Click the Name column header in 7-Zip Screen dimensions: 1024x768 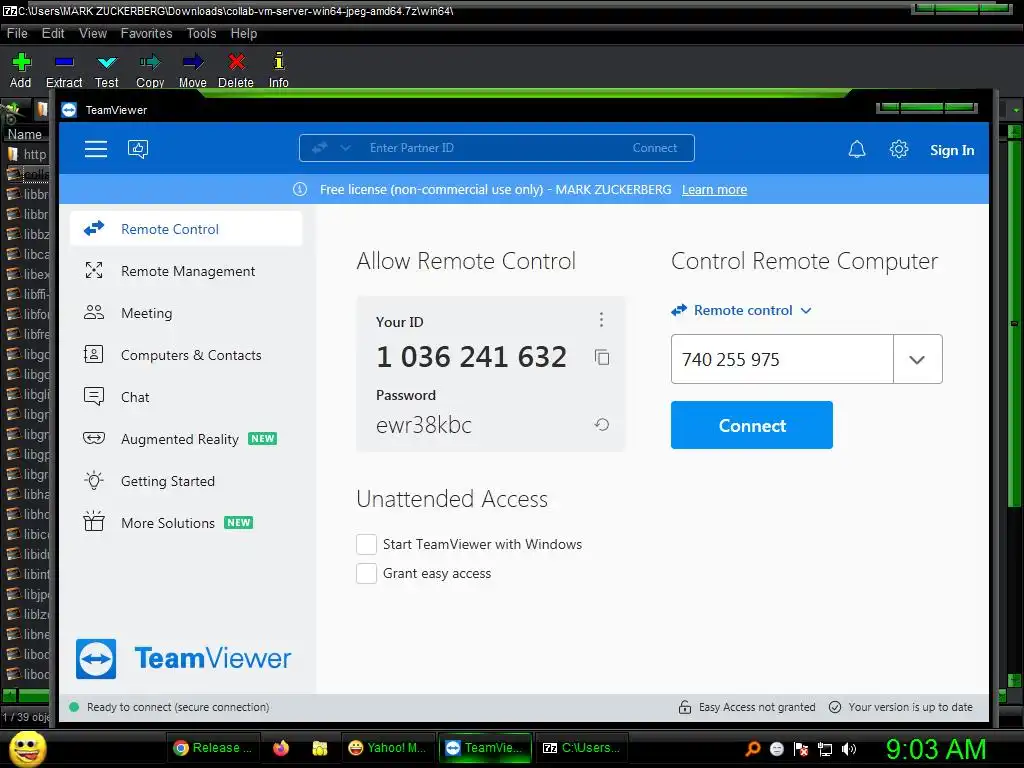pyautogui.click(x=25, y=135)
